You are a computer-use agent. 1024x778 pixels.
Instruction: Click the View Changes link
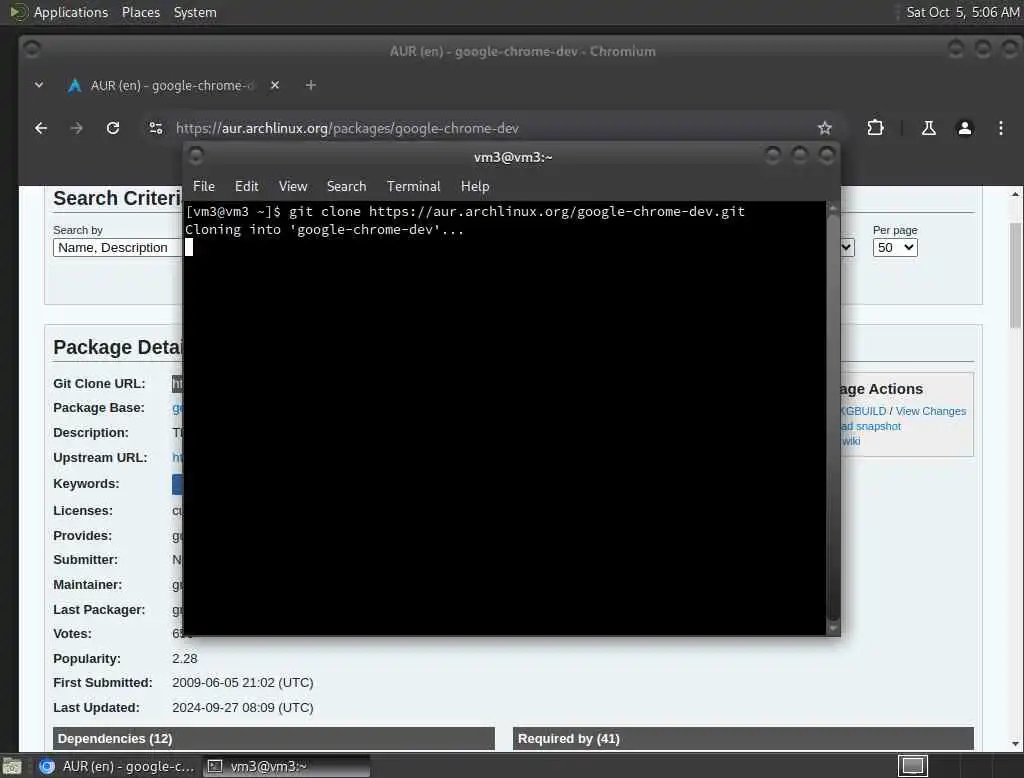click(x=931, y=411)
